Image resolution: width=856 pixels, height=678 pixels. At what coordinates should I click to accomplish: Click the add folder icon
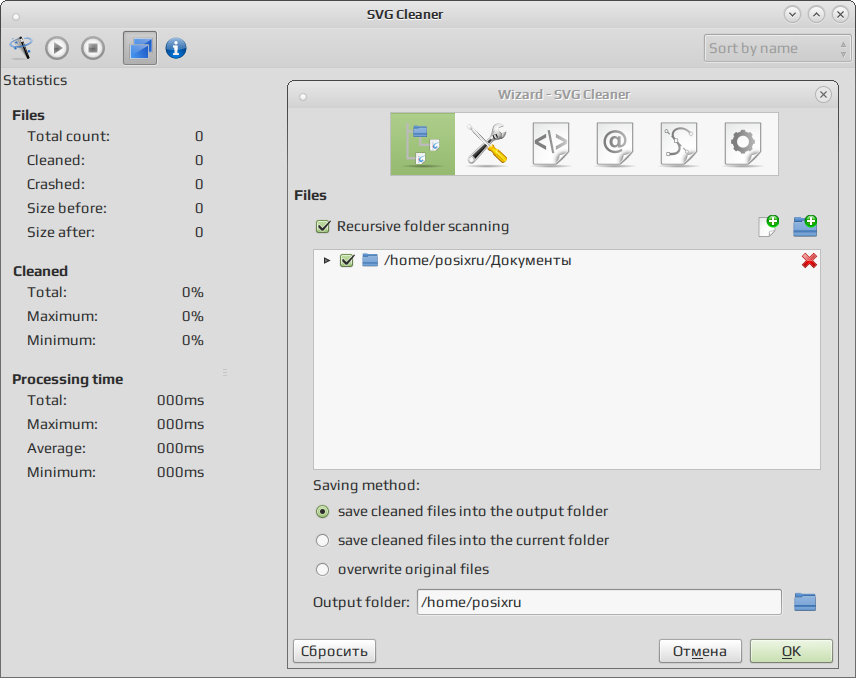805,226
